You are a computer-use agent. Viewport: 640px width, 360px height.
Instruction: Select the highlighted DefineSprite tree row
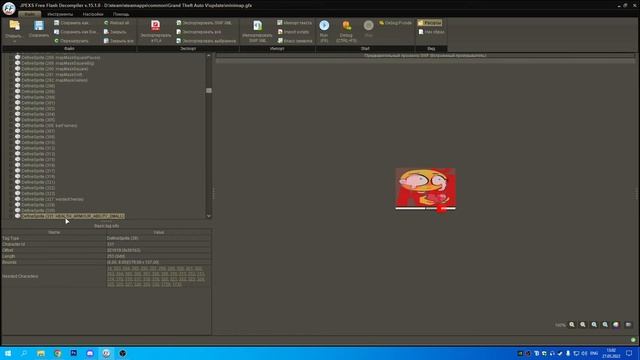tap(73, 216)
